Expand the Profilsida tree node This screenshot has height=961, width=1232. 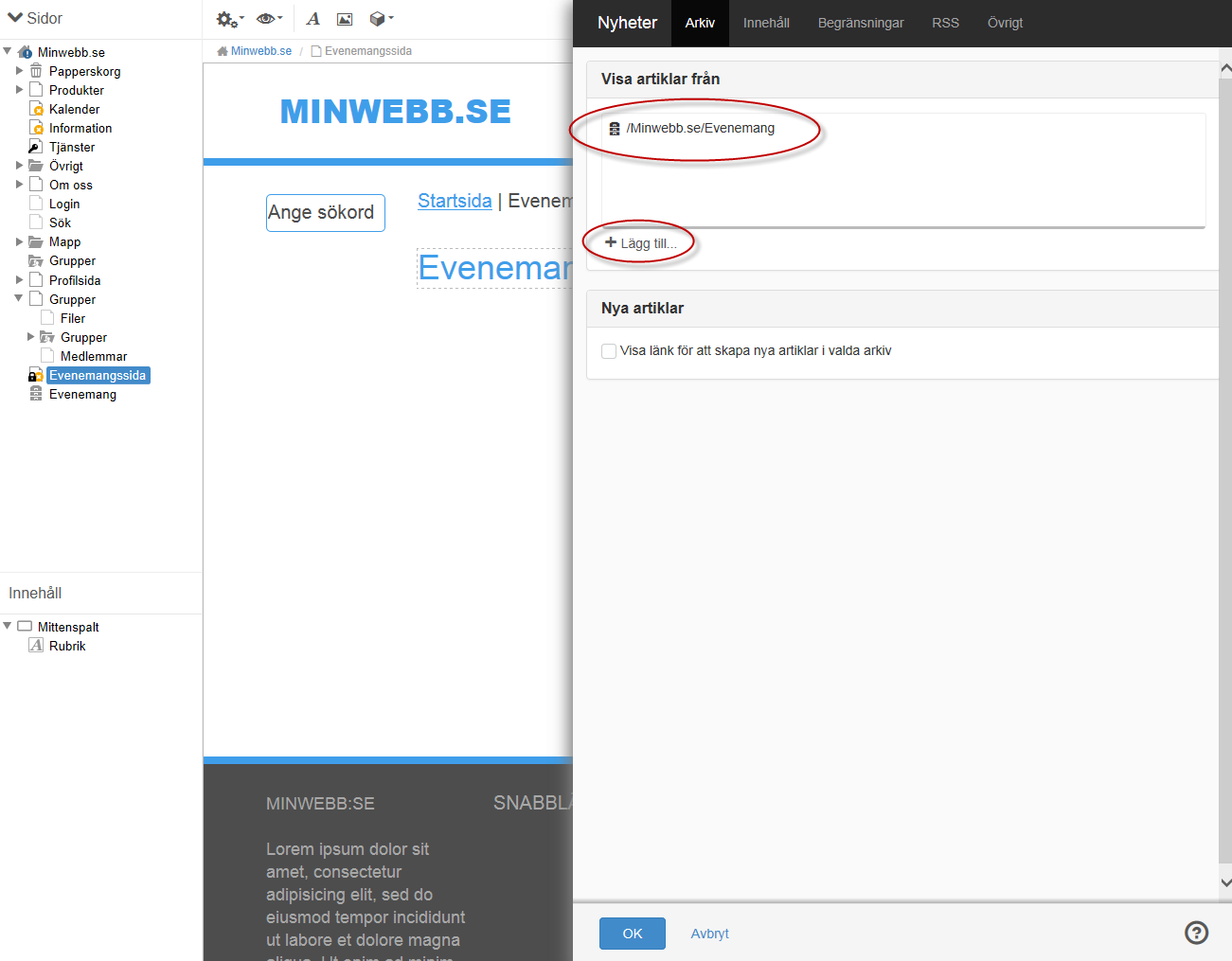[19, 279]
